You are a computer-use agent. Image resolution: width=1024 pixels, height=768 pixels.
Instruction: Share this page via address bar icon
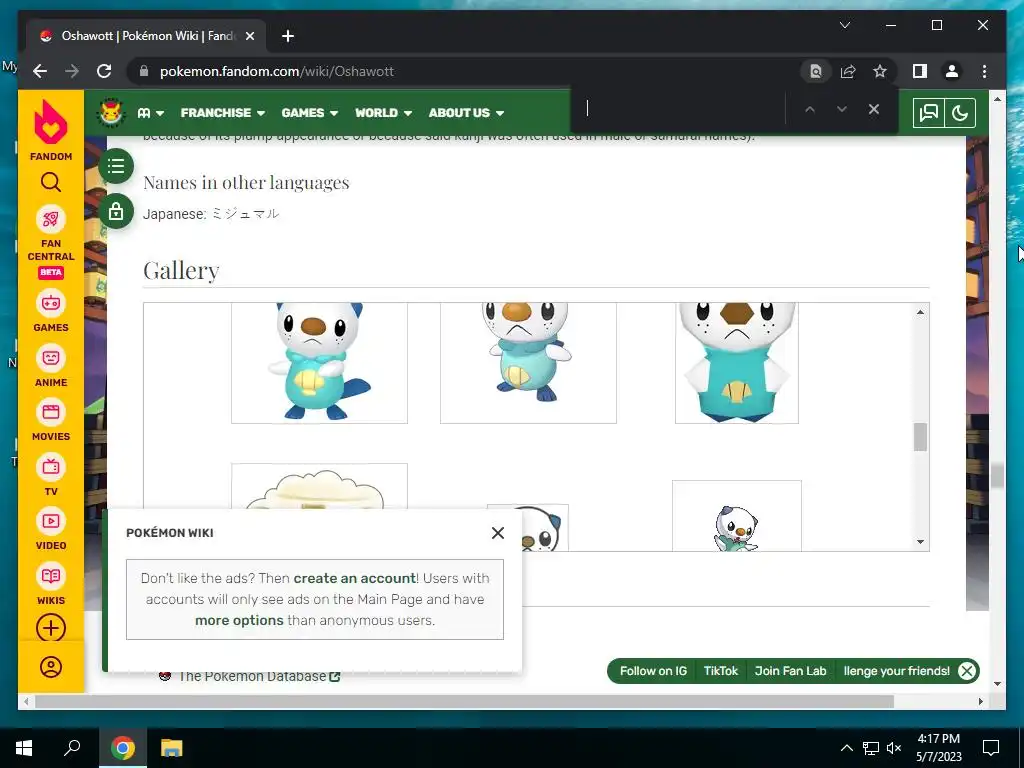click(848, 71)
